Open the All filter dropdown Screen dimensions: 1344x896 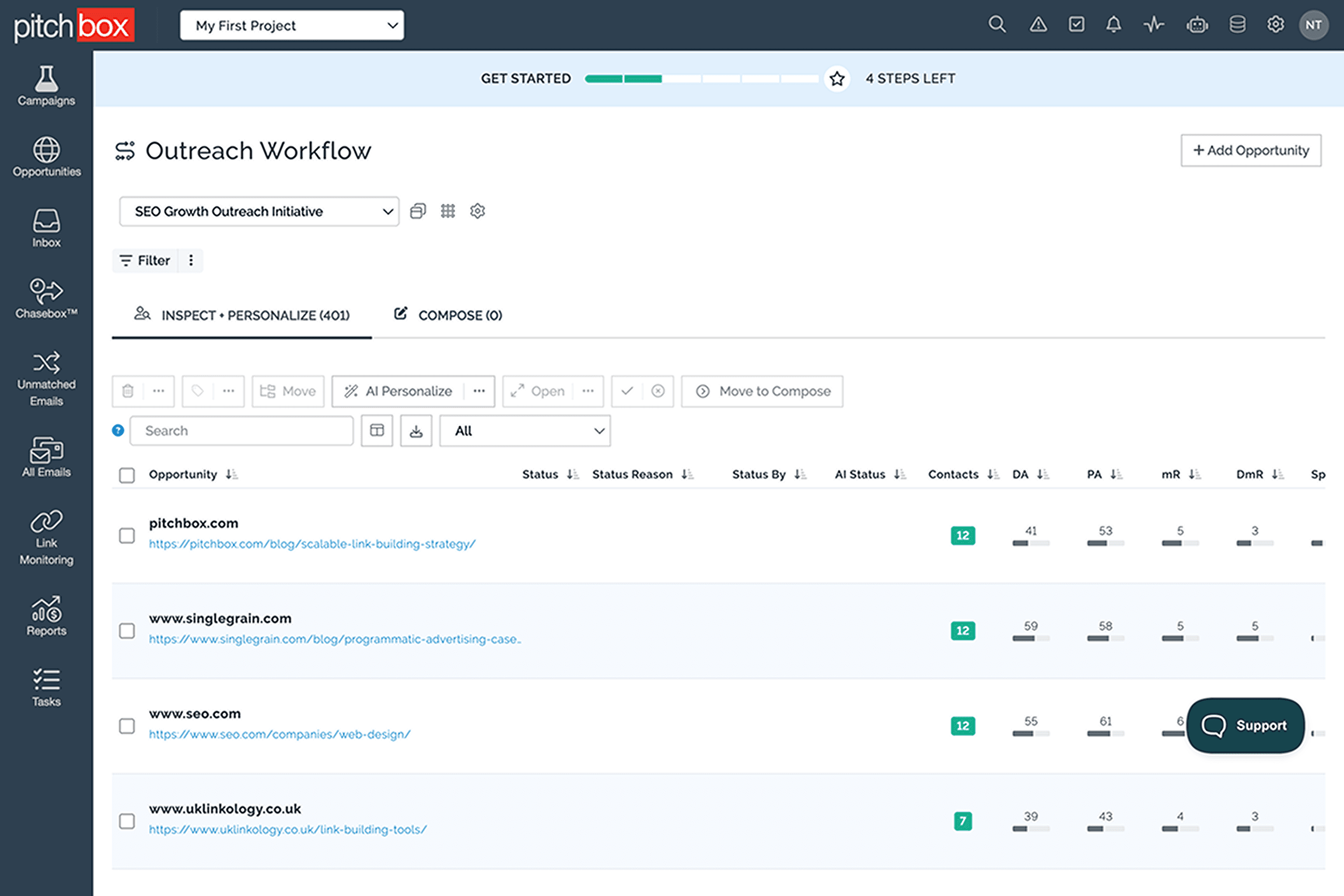(525, 431)
